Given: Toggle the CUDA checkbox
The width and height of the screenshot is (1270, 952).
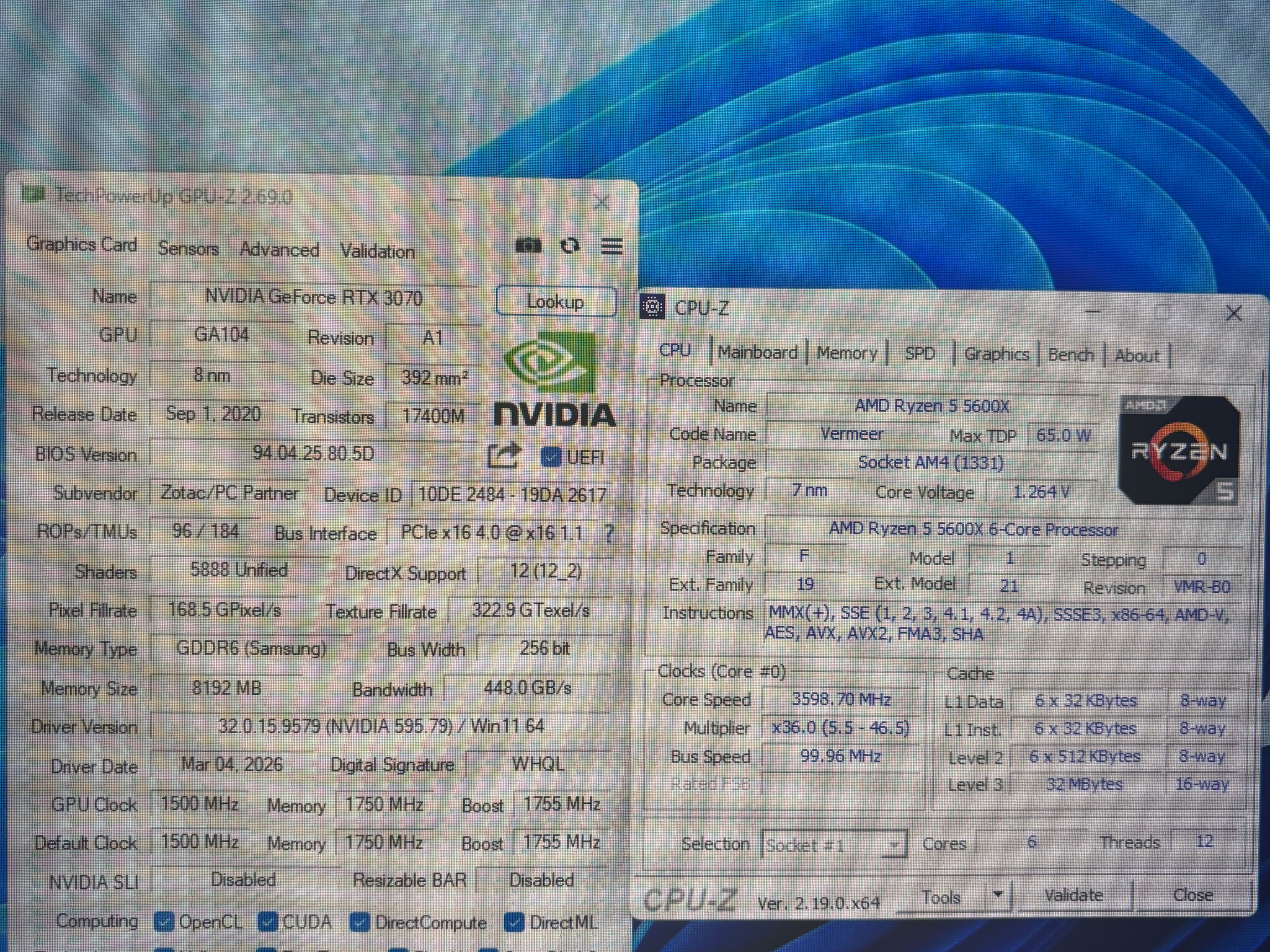Looking at the screenshot, I should (267, 922).
